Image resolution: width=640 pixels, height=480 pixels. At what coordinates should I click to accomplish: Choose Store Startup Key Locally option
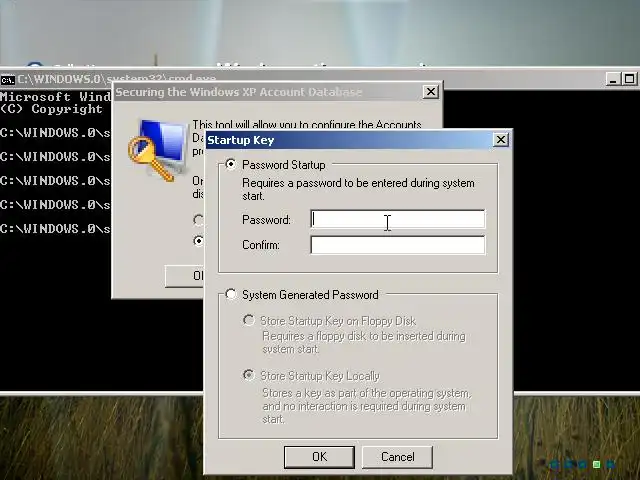(249, 375)
